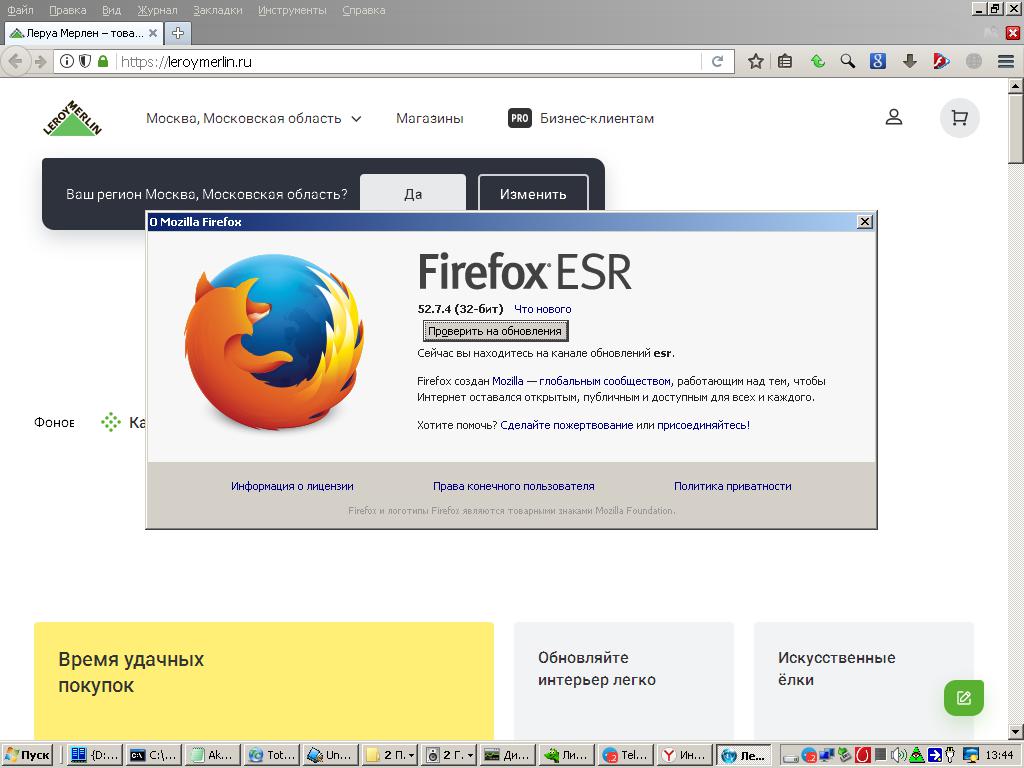This screenshot has height=768, width=1024.
Task: Open the Файл menu
Action: click(x=20, y=10)
